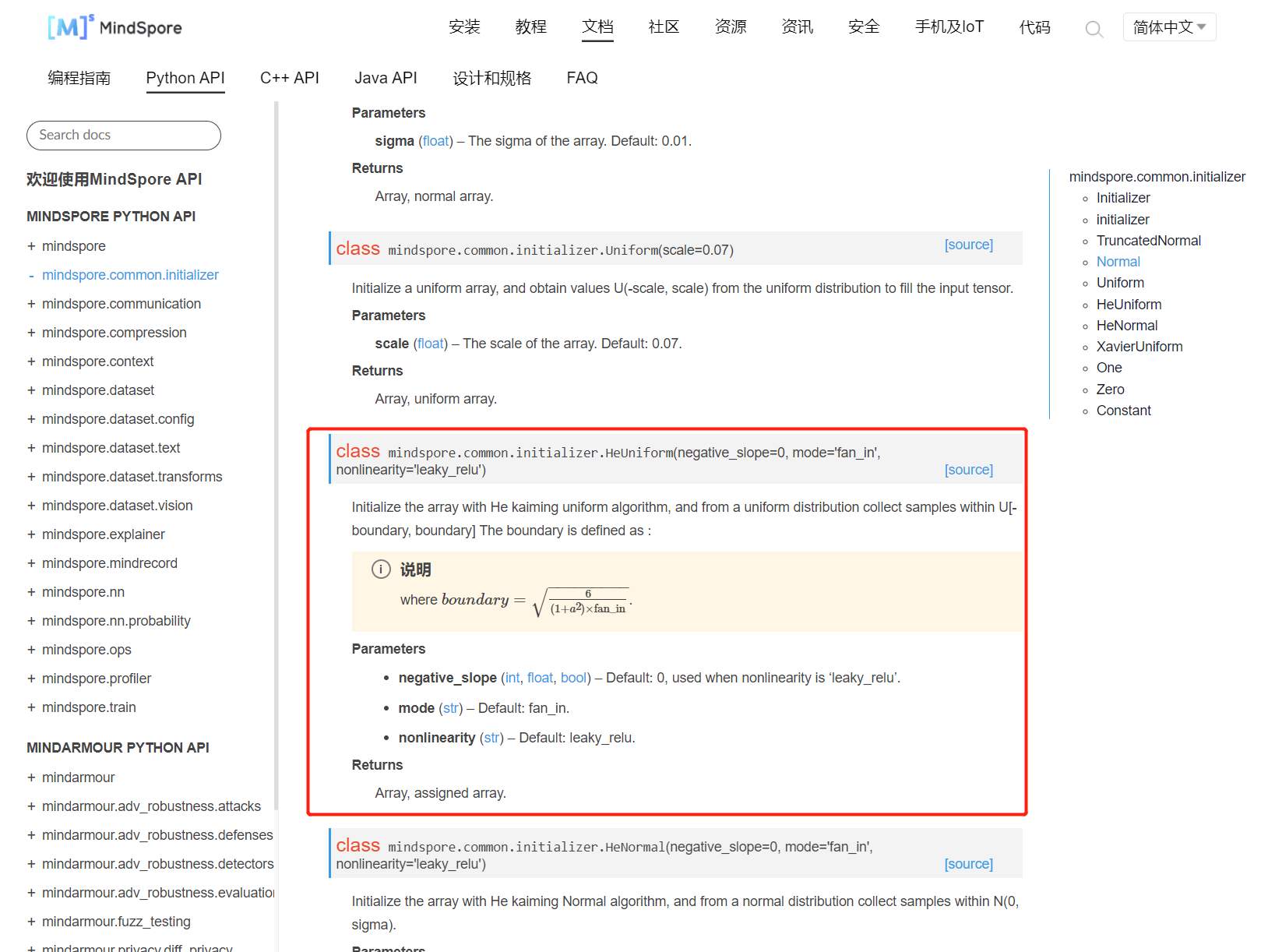Jump to Initializer in the page outline
Image resolution: width=1275 pixels, height=952 pixels.
(1123, 198)
